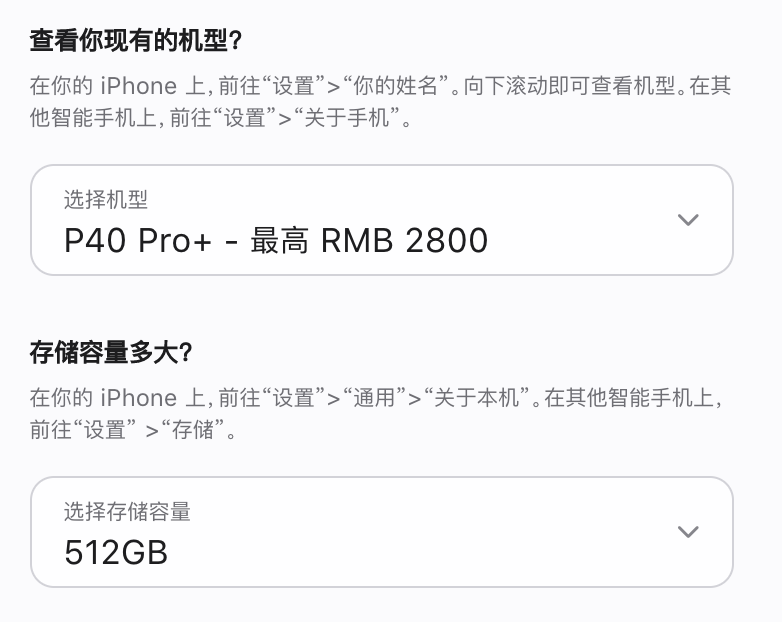Click the 设置 > 存储 instruction line
782x622 pixels.
133,429
